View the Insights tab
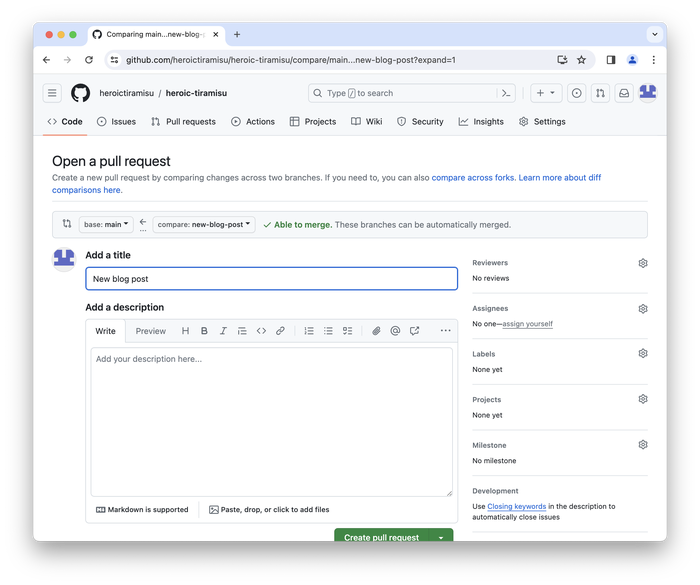The height and width of the screenshot is (585, 700). coord(481,121)
